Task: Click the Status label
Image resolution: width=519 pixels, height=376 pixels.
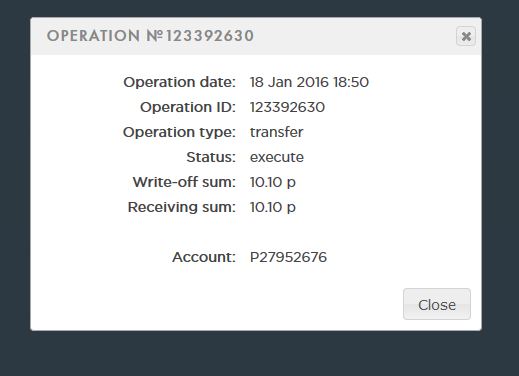Action: coord(211,157)
